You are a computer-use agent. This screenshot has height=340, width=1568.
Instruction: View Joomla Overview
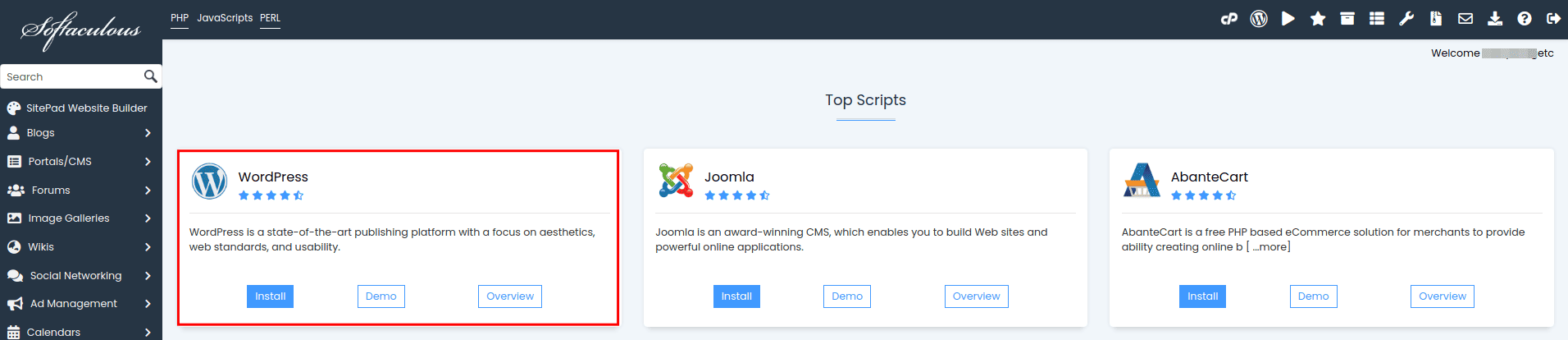[x=977, y=296]
